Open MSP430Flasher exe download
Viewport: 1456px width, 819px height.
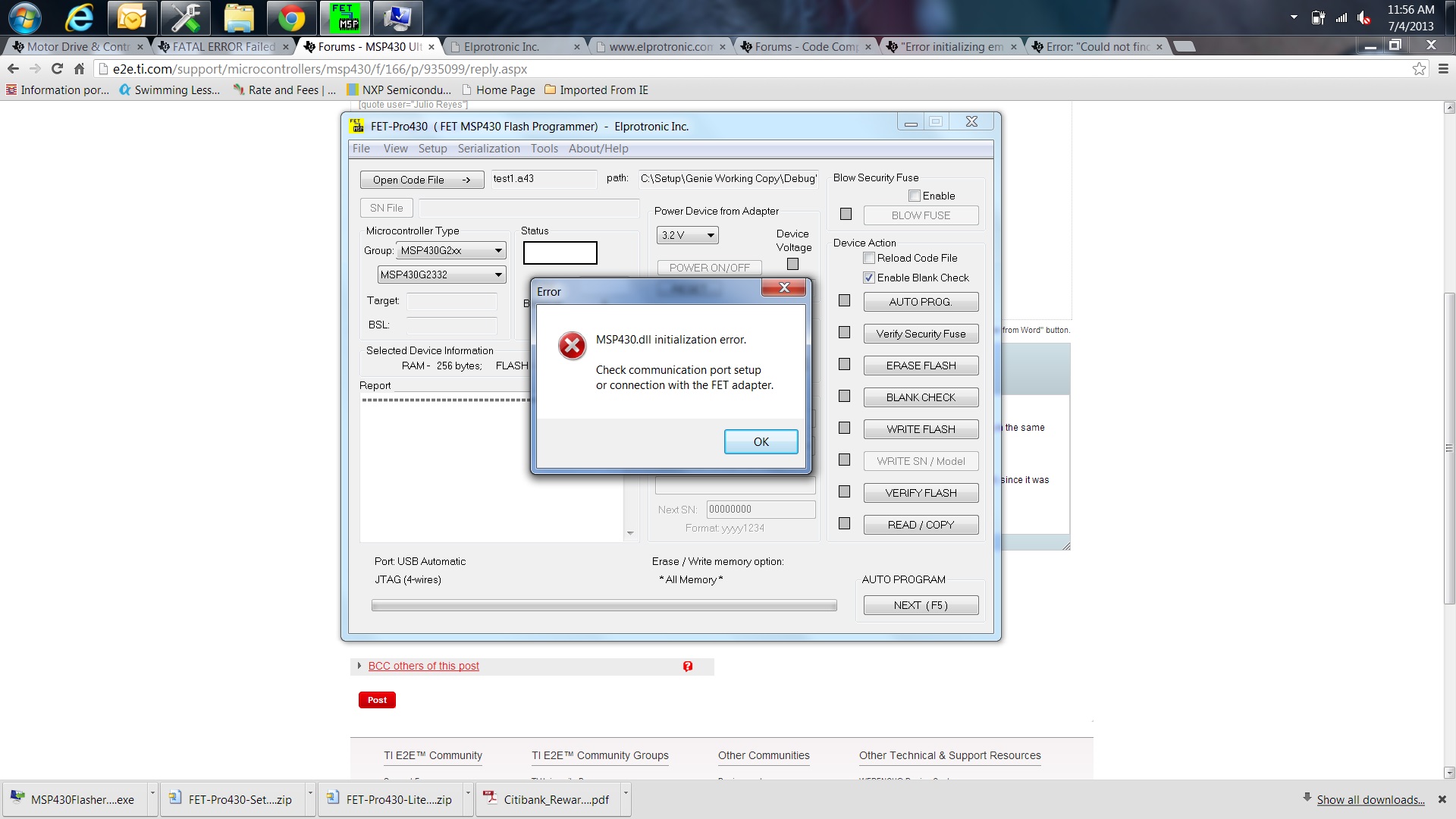[x=74, y=799]
